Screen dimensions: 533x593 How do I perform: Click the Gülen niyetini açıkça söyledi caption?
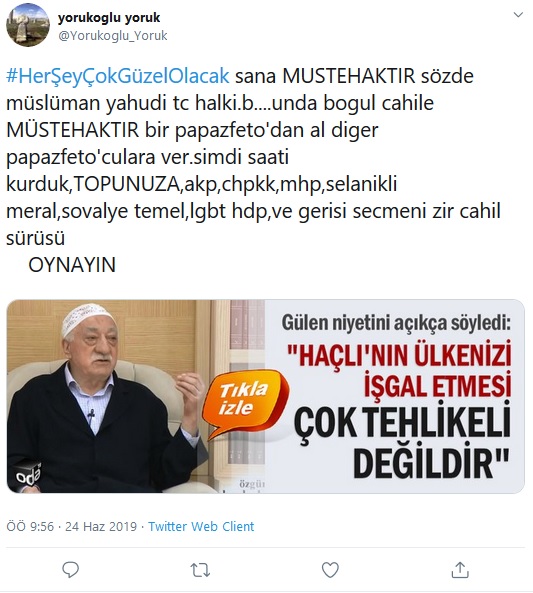(x=396, y=323)
